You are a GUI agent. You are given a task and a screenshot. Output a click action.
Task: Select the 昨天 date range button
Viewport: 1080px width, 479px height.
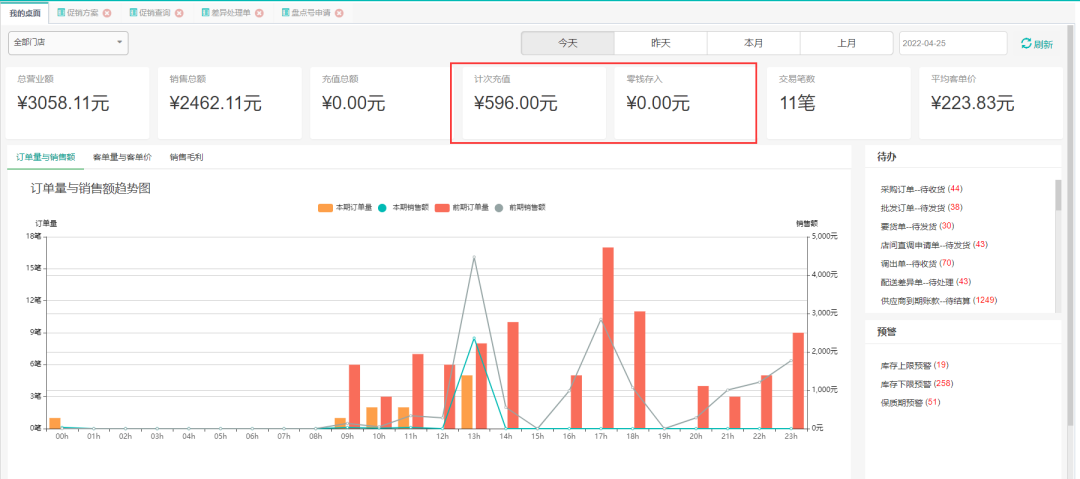660,43
